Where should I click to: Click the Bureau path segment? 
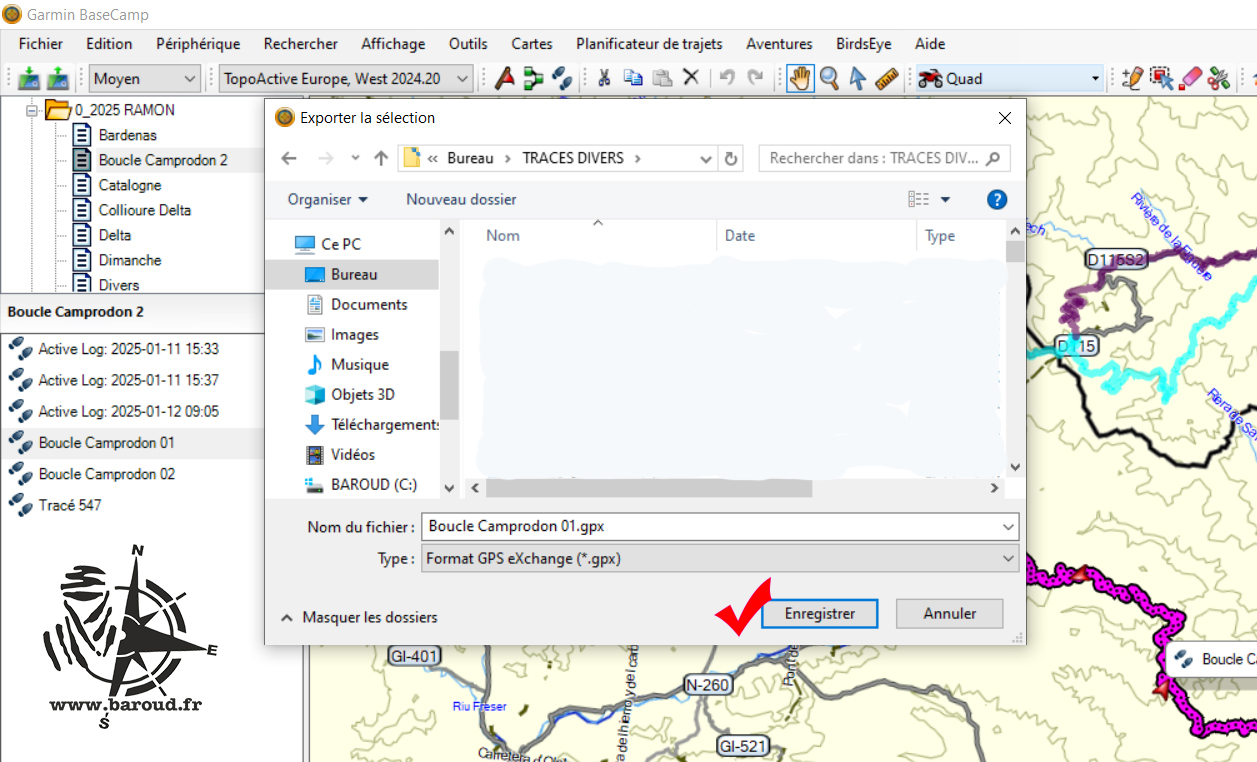470,158
